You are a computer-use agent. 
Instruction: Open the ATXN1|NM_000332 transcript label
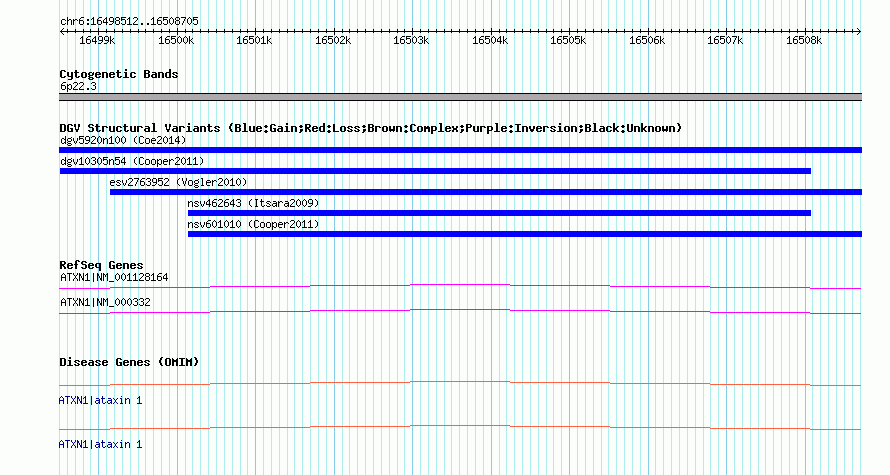pos(106,302)
